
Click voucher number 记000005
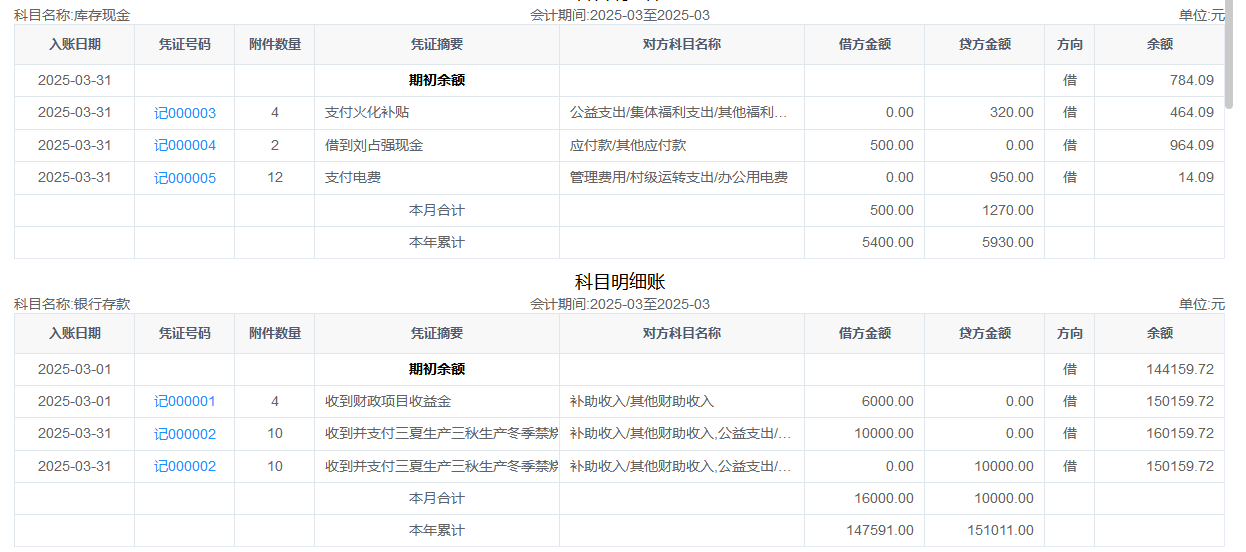pos(184,178)
